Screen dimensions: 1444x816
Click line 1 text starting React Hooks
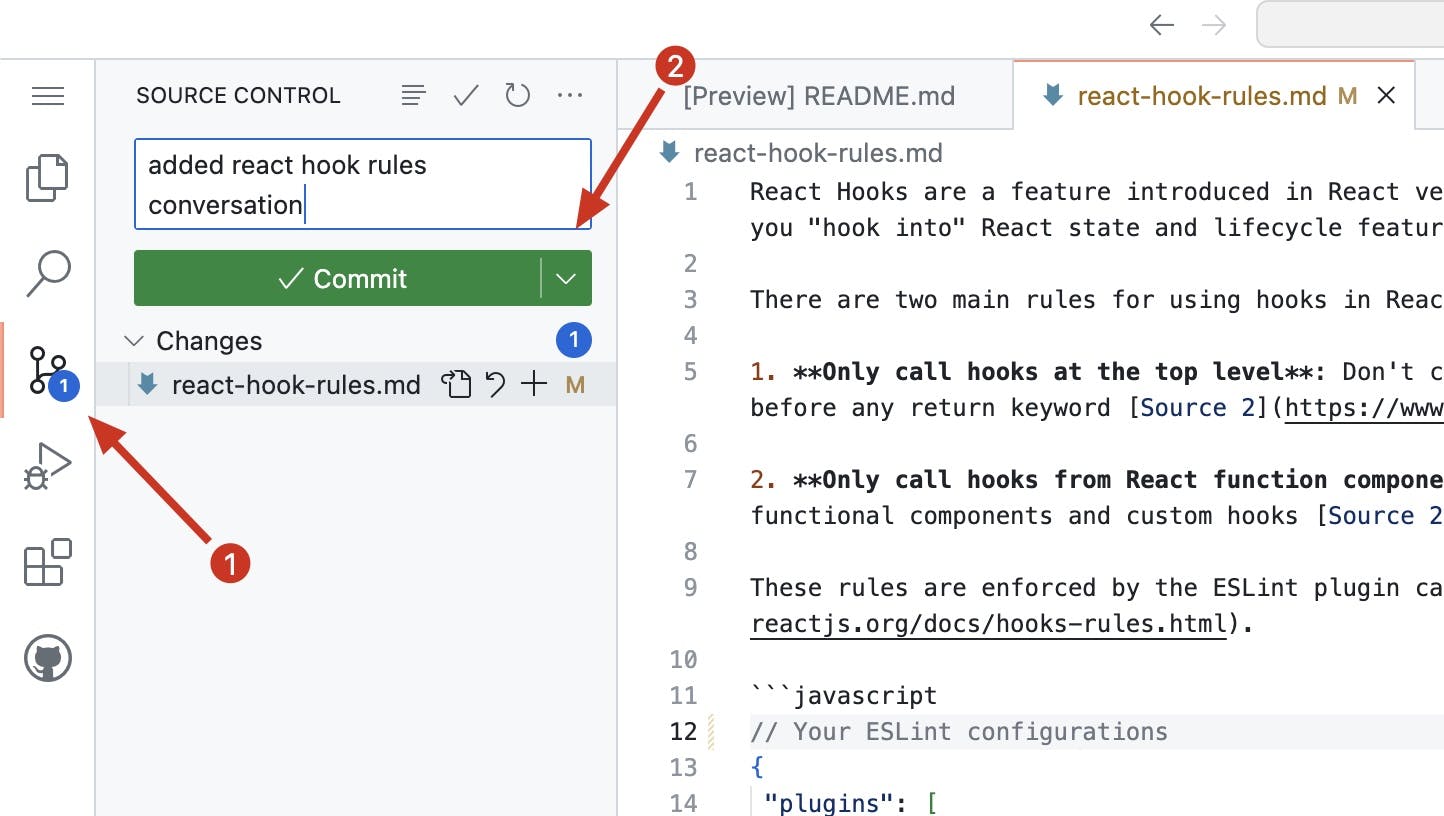[x=1096, y=192]
